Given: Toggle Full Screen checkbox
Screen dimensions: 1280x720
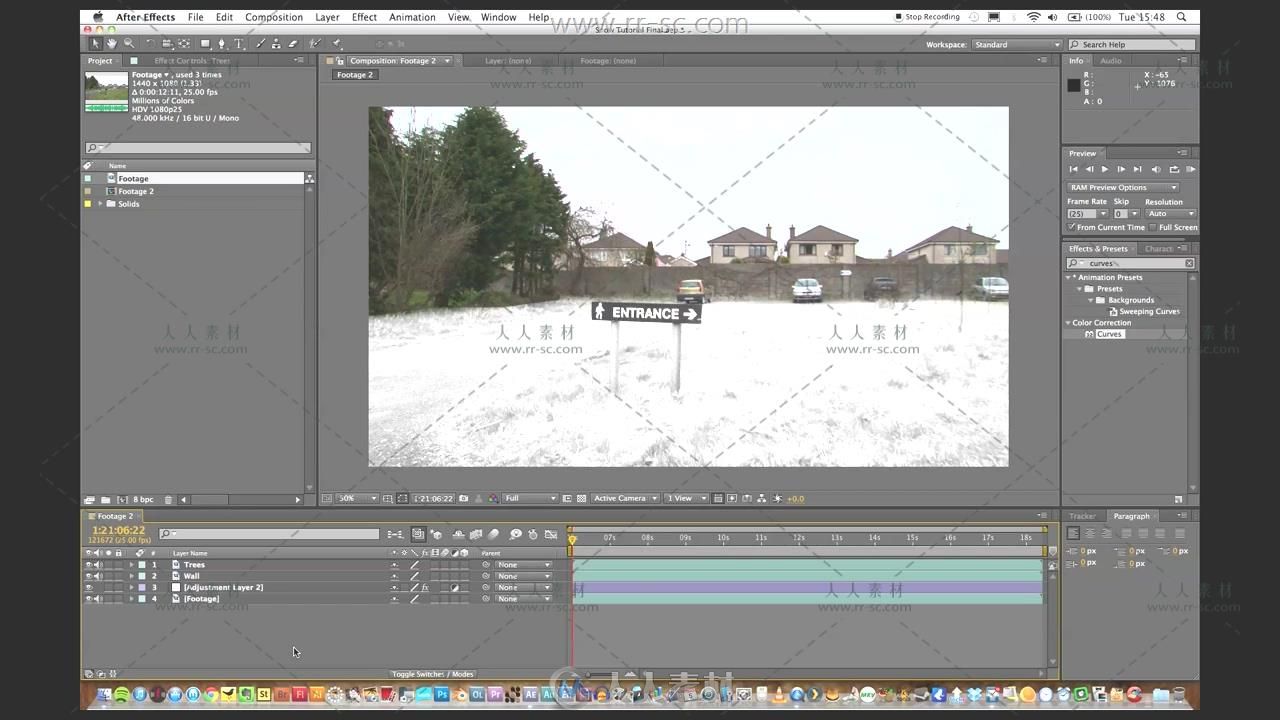Looking at the screenshot, I should click(1153, 227).
